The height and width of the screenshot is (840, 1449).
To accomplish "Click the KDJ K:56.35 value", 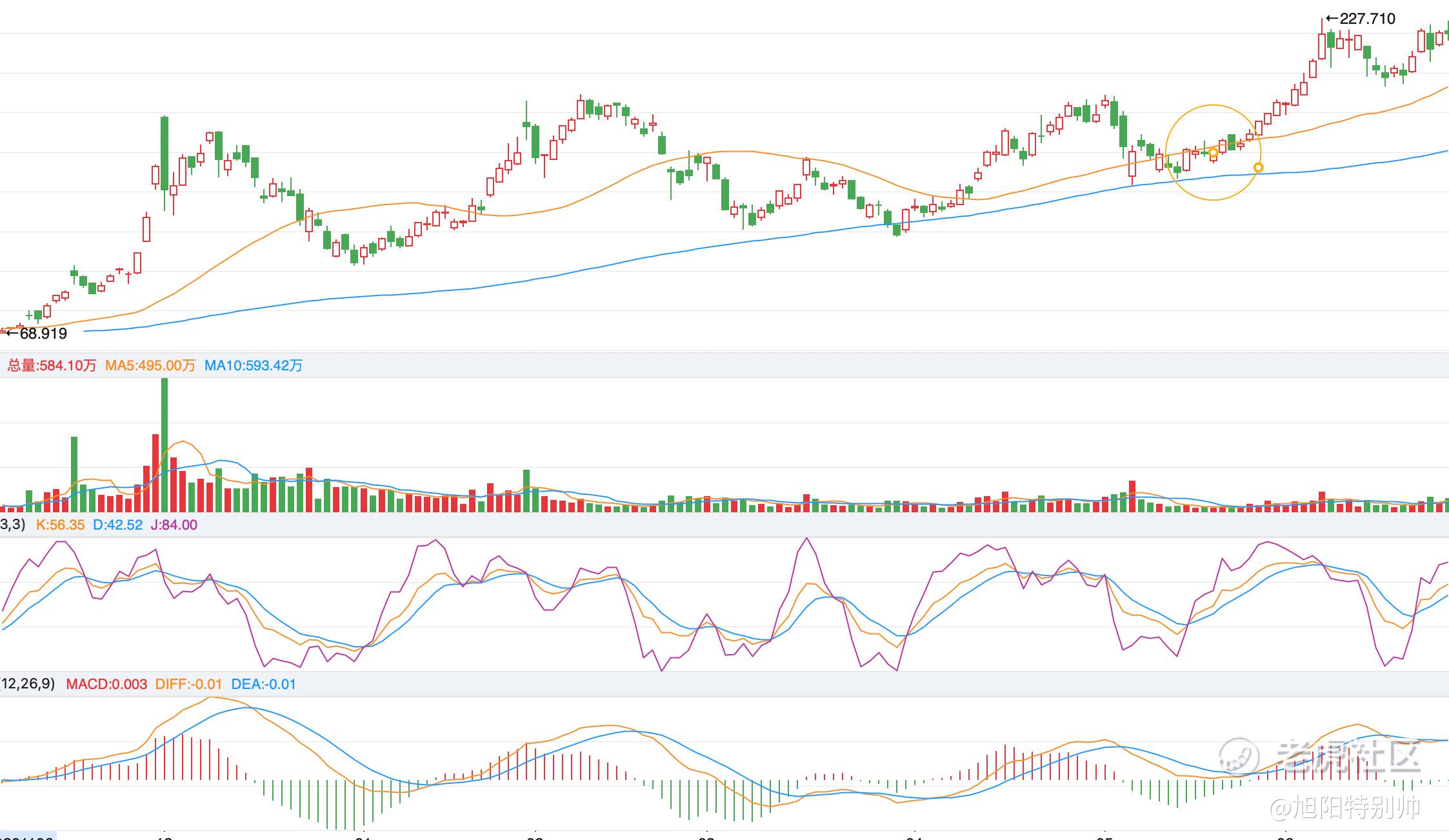I will click(x=60, y=525).
